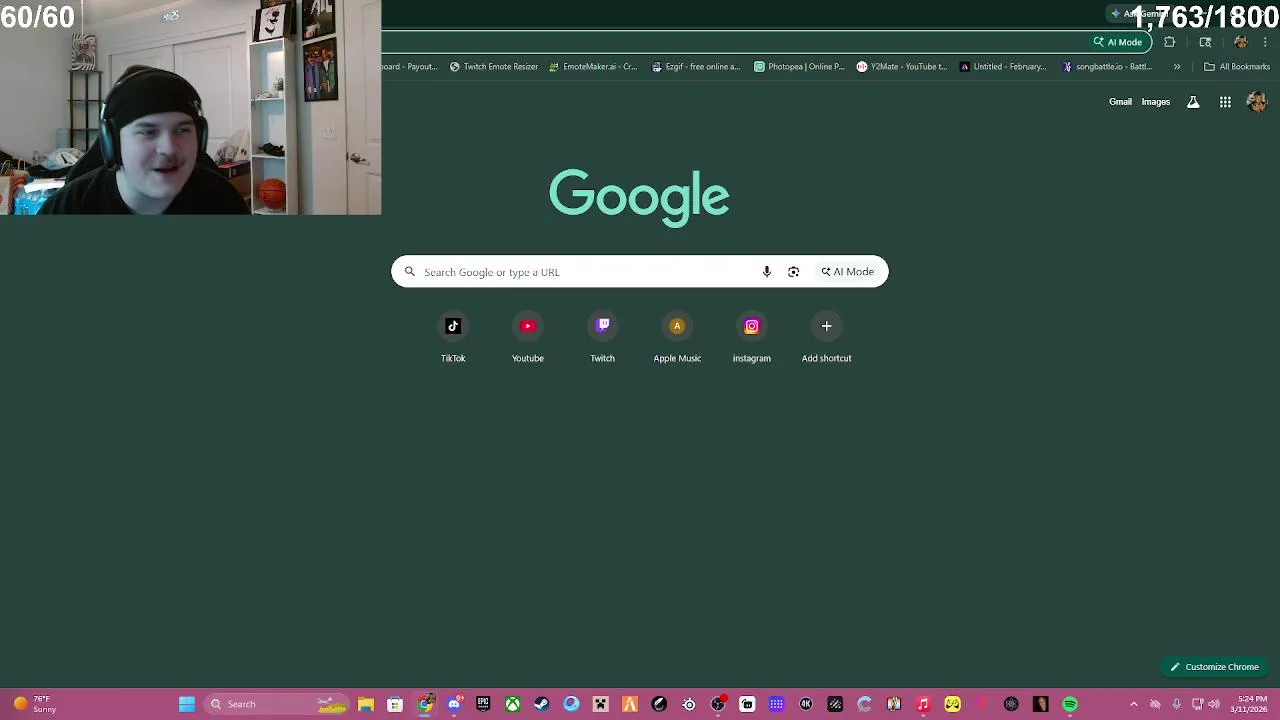Open Discord from taskbar

(454, 704)
